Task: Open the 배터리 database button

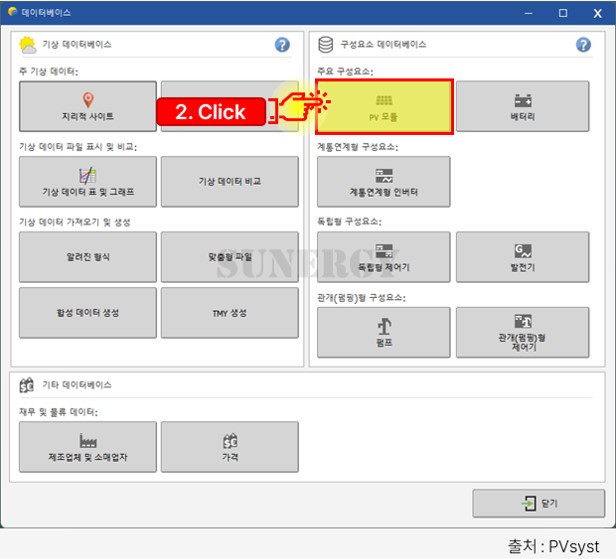Action: click(x=522, y=106)
